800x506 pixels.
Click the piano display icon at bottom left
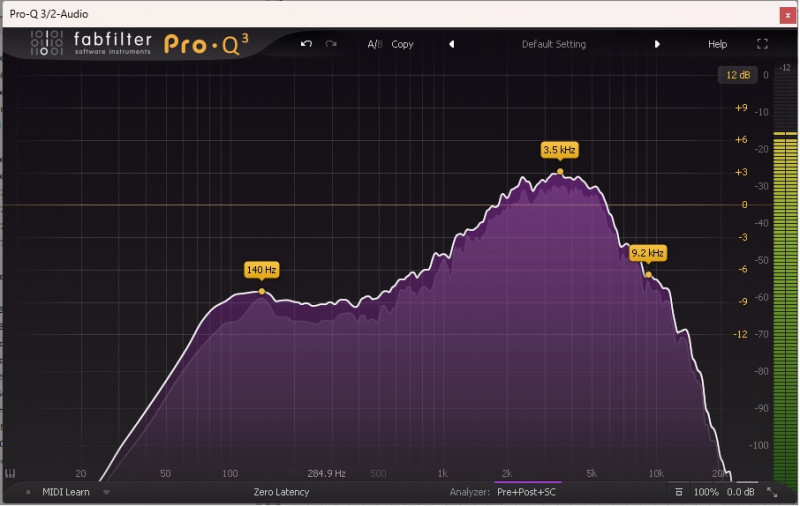point(10,474)
